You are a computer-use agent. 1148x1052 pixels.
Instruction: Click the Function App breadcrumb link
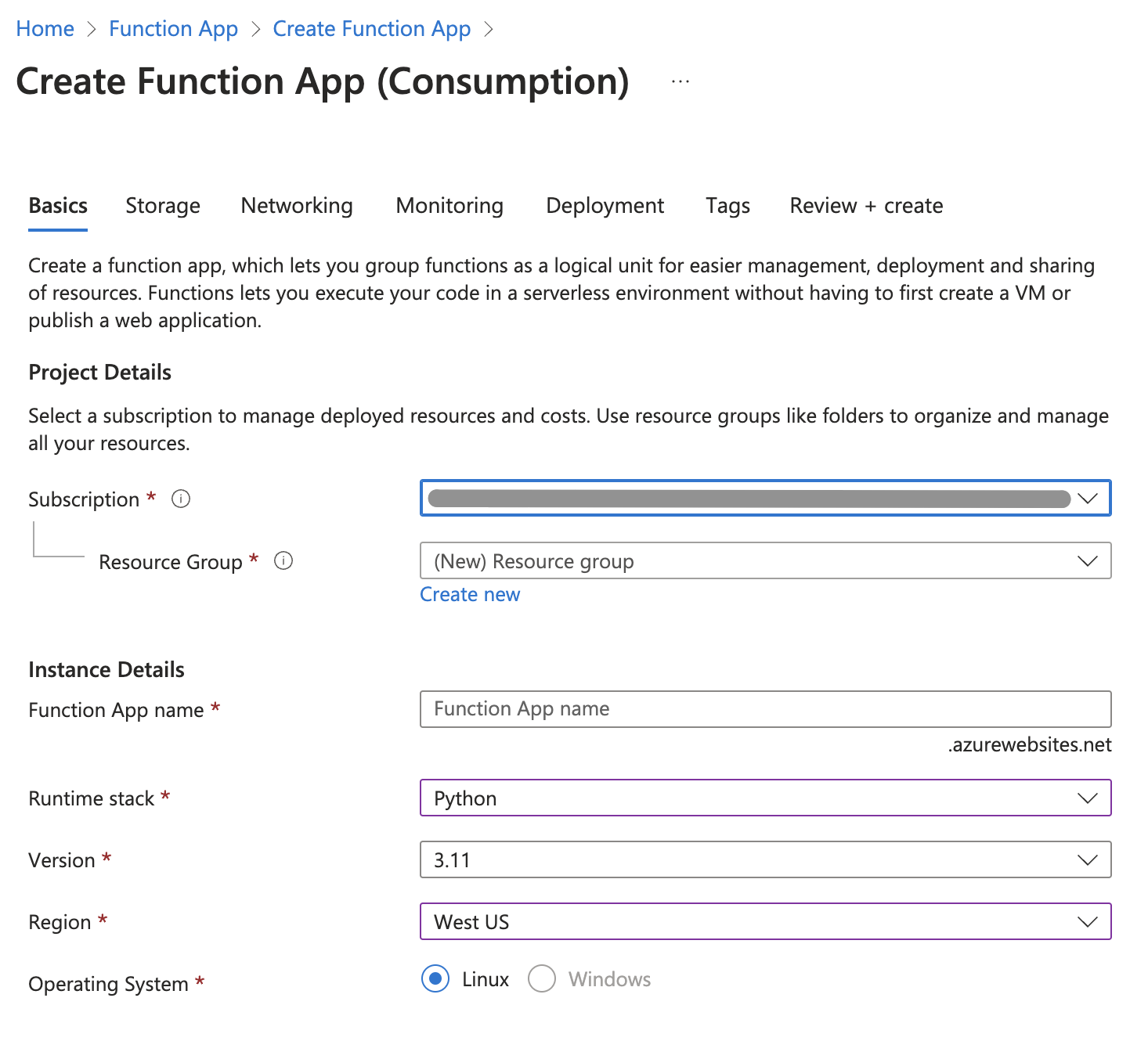173,28
